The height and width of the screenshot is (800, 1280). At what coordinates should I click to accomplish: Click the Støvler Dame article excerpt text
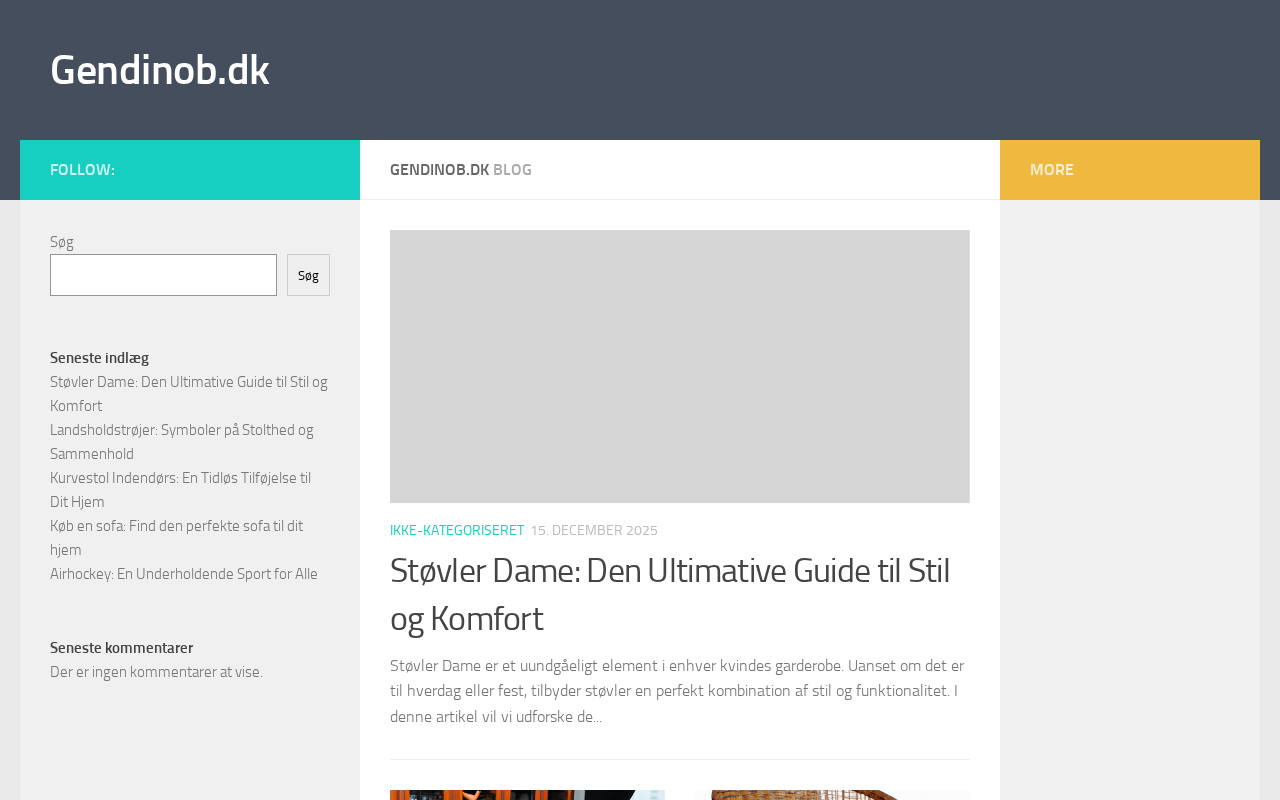coord(677,691)
